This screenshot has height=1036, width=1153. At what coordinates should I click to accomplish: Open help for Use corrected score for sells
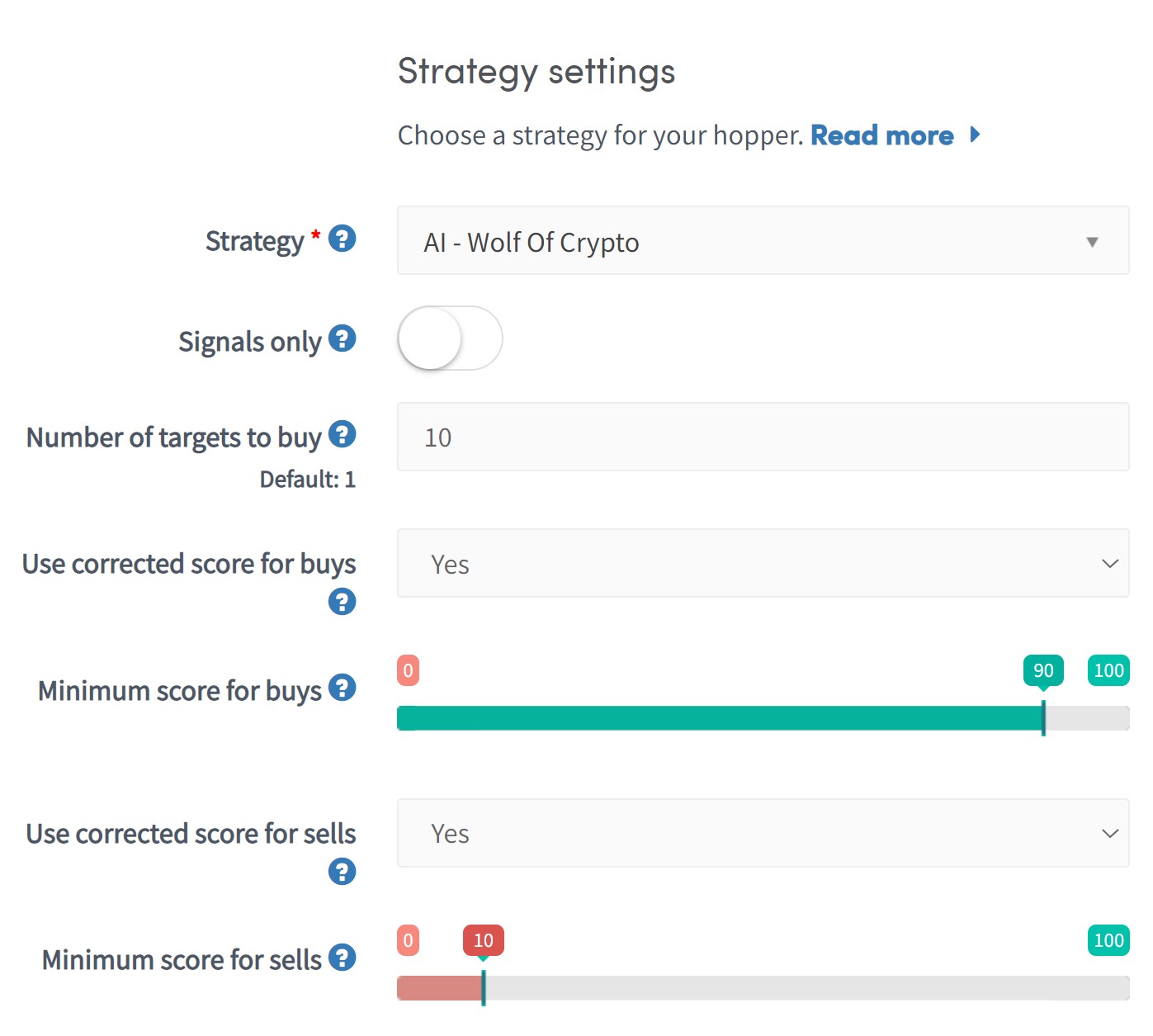[342, 871]
